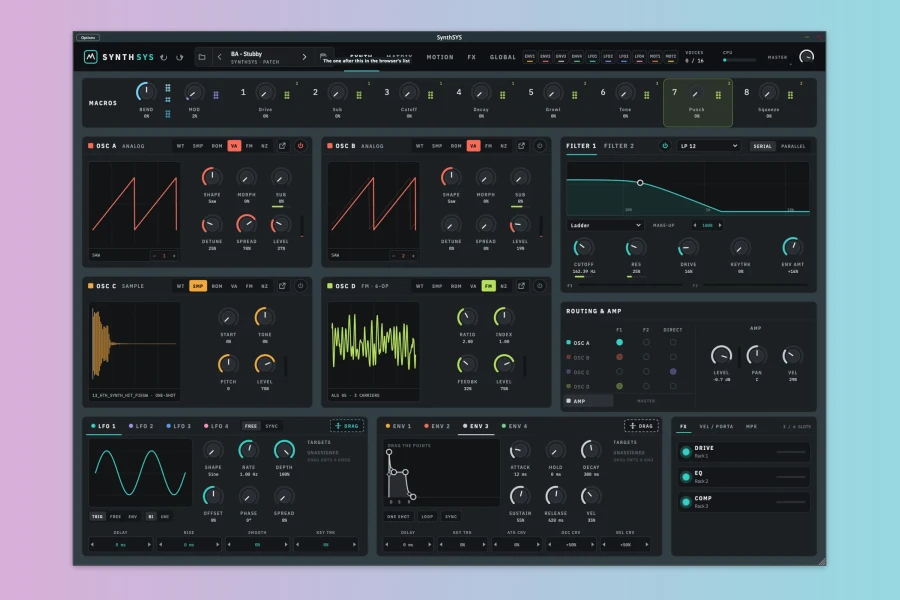This screenshot has width=900, height=600.
Task: Open OSC A pop-out editor icon
Action: pyautogui.click(x=282, y=146)
